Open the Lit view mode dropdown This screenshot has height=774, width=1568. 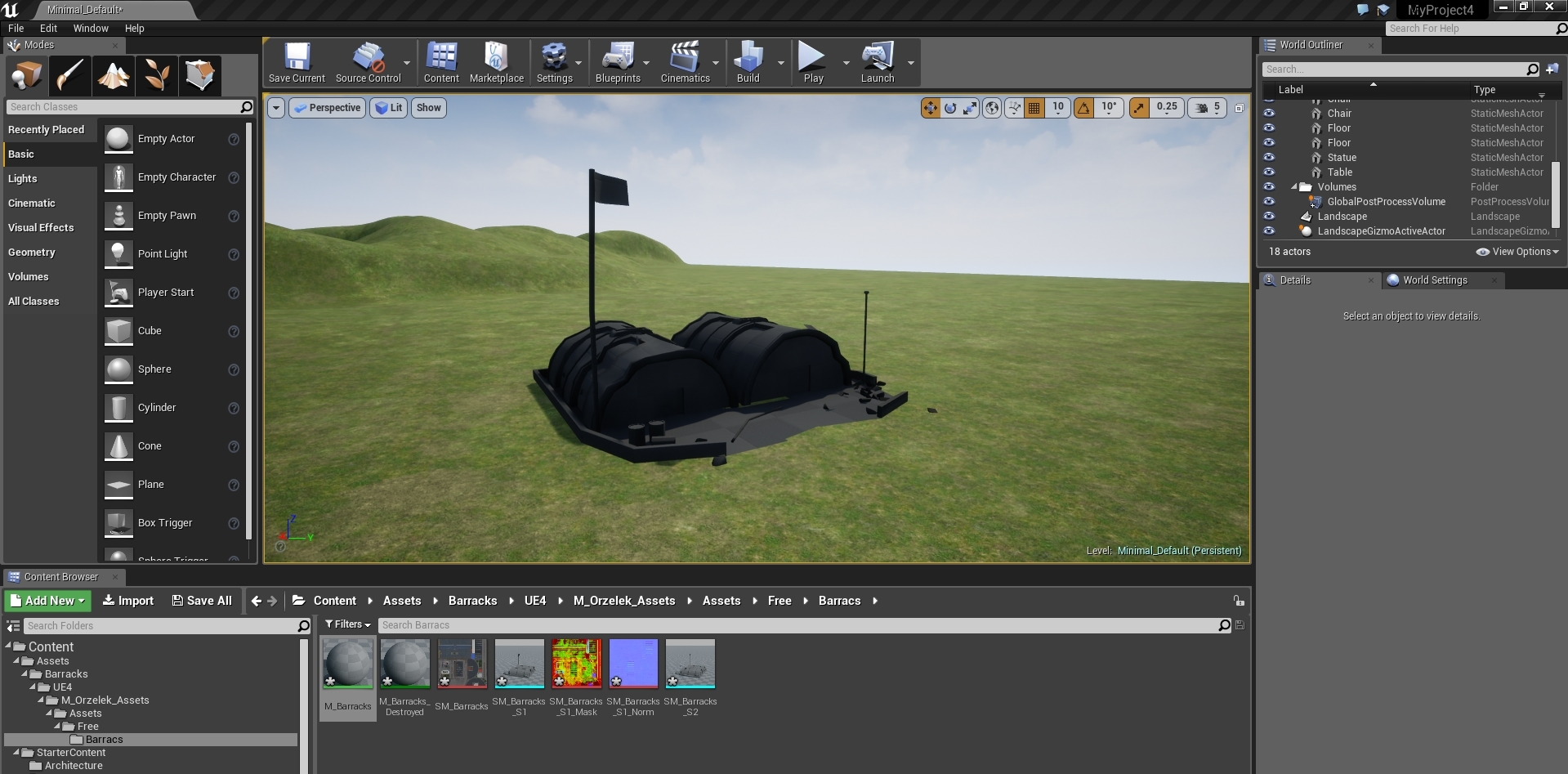(x=388, y=107)
